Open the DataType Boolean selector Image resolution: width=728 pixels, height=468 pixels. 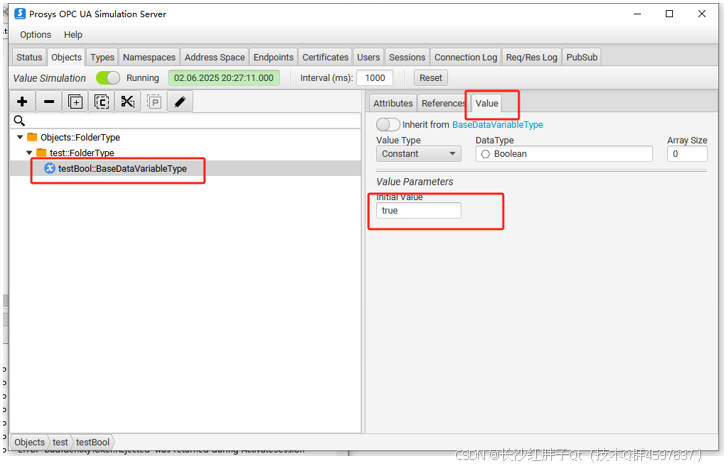tap(564, 154)
